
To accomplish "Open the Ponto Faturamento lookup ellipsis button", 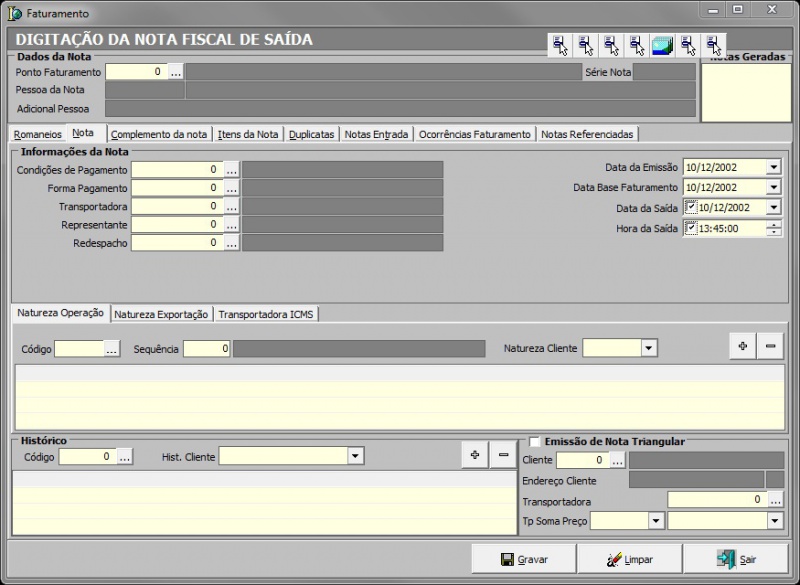I will click(x=176, y=72).
